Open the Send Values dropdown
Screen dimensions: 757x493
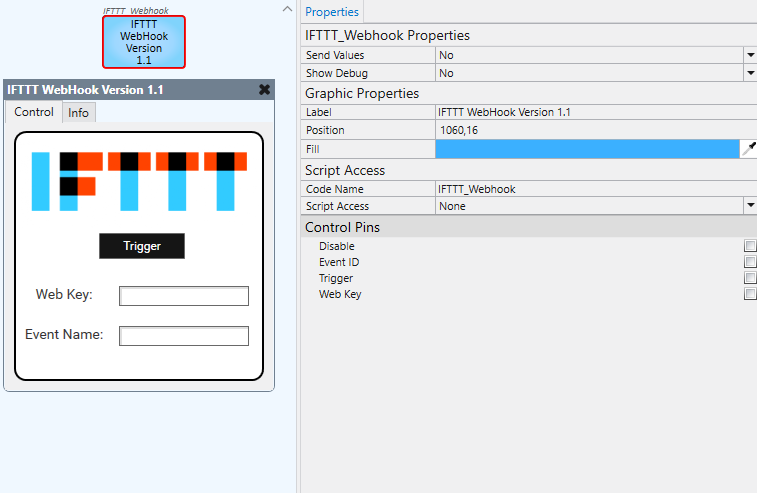(x=750, y=55)
